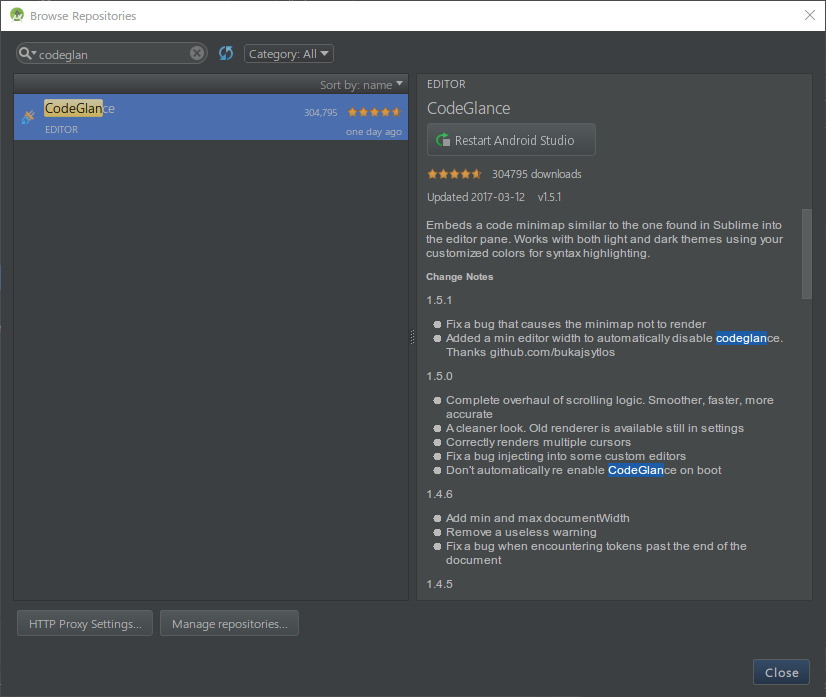Click the EDITOR category label in details panel

[x=446, y=84]
